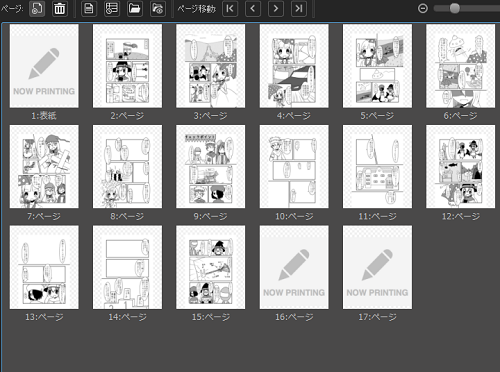Click the label "17:ページ"
The width and height of the screenshot is (500, 372).
point(377,317)
